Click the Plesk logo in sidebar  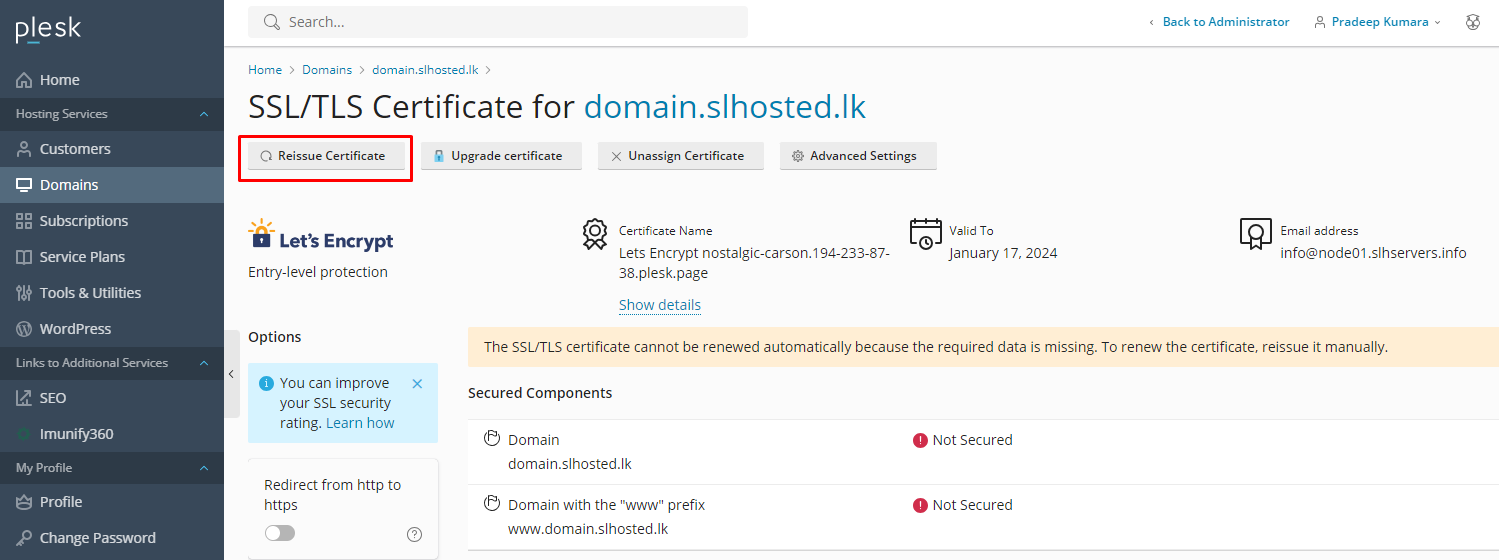pos(48,30)
